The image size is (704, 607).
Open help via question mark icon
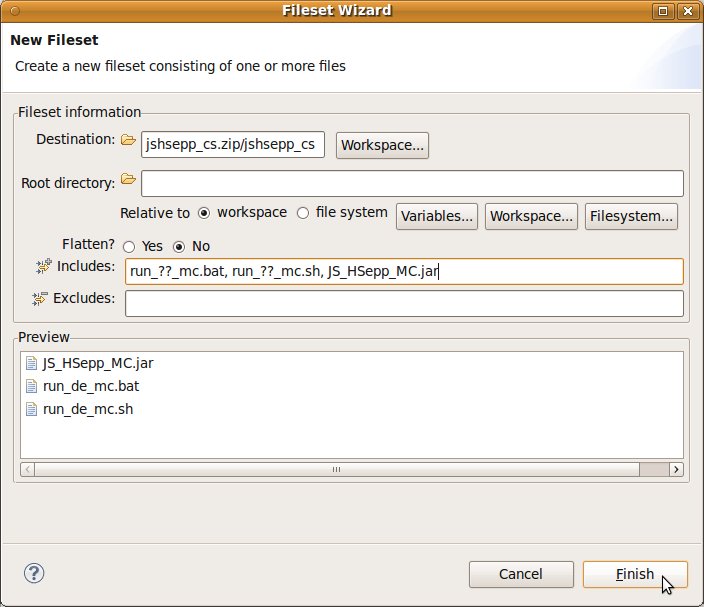pos(34,573)
